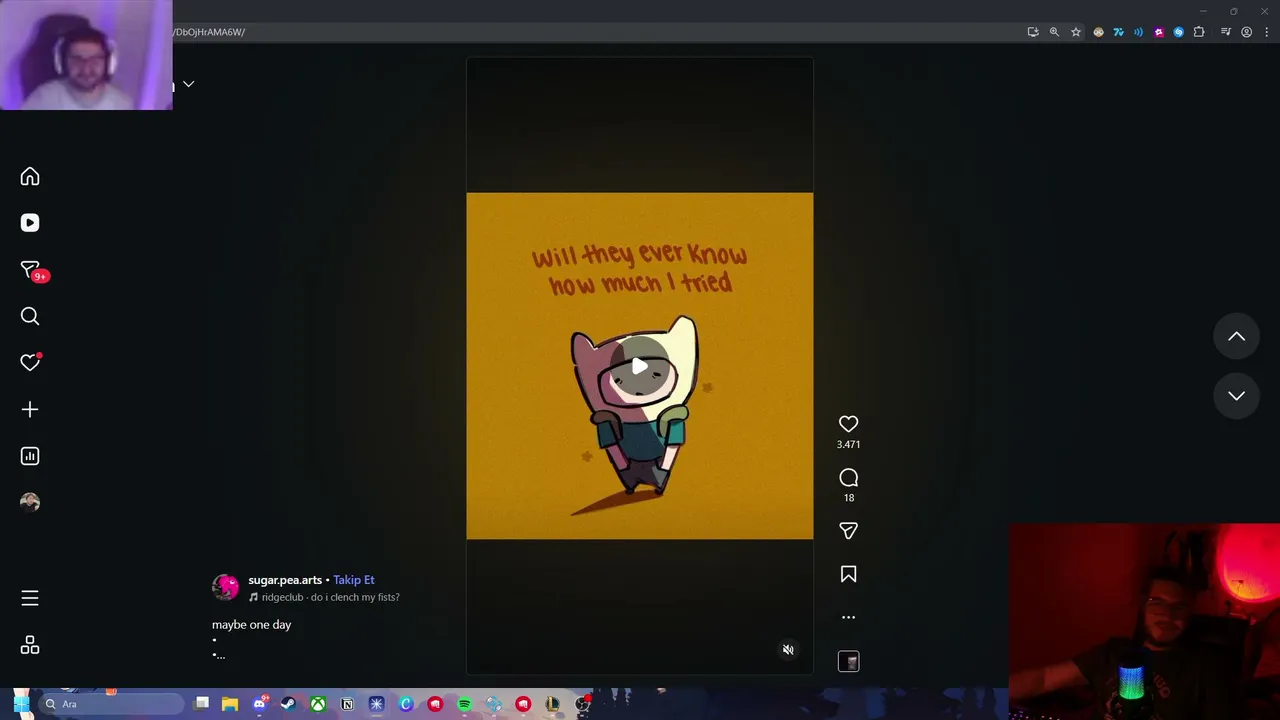Expand the dropdown chevron beside the webcam
Image resolution: width=1280 pixels, height=720 pixels.
click(188, 84)
